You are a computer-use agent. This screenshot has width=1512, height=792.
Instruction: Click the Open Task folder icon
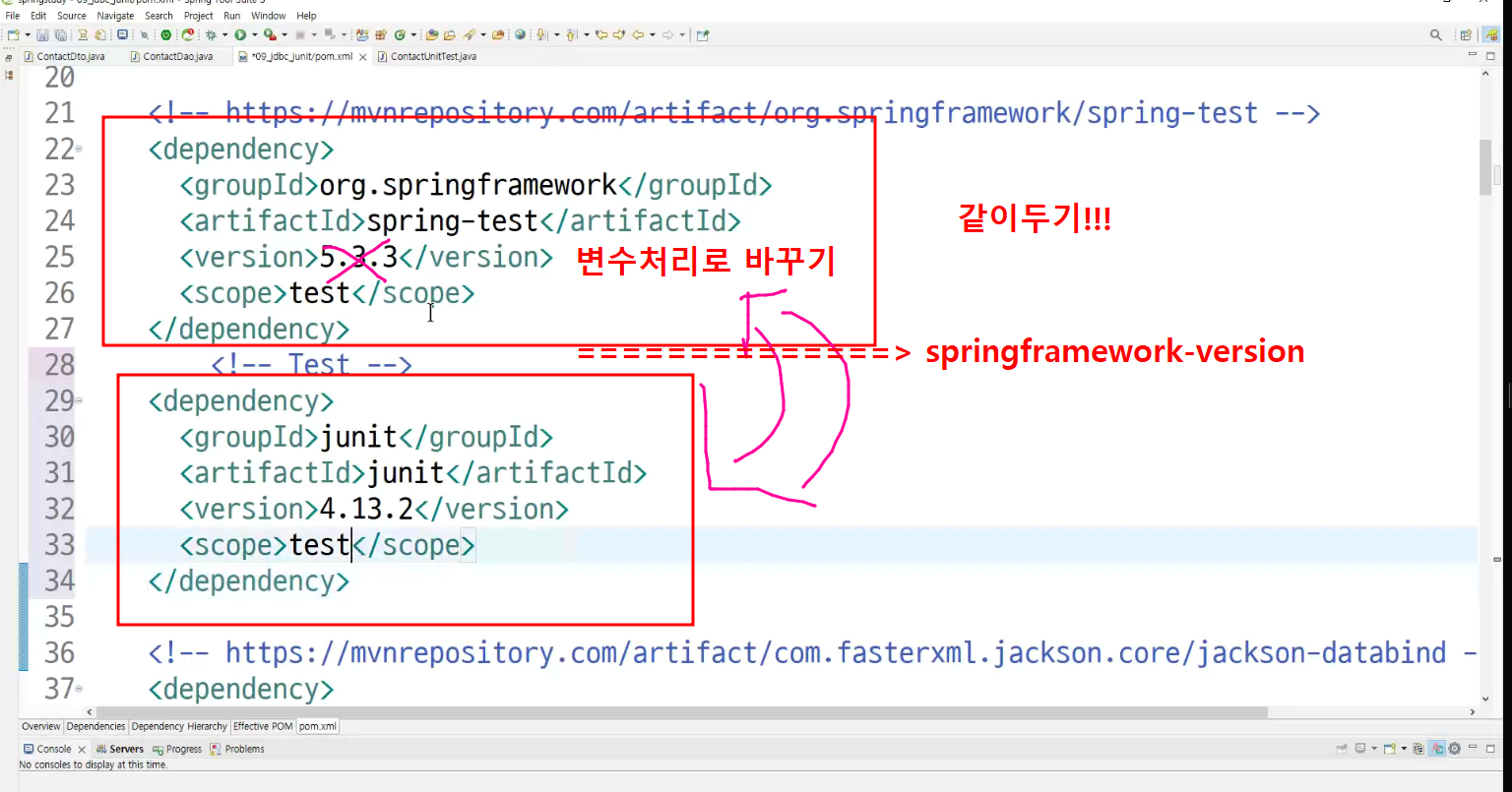(449, 34)
